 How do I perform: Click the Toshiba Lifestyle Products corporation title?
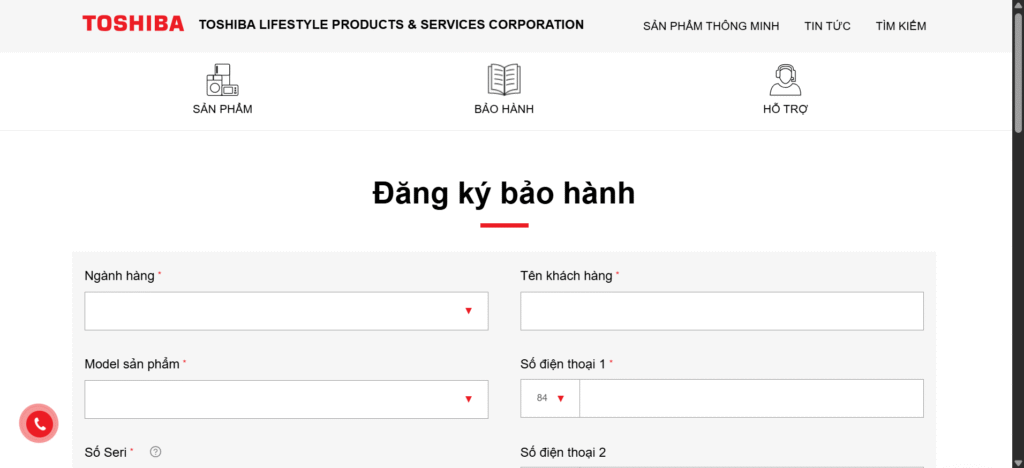[x=391, y=25]
